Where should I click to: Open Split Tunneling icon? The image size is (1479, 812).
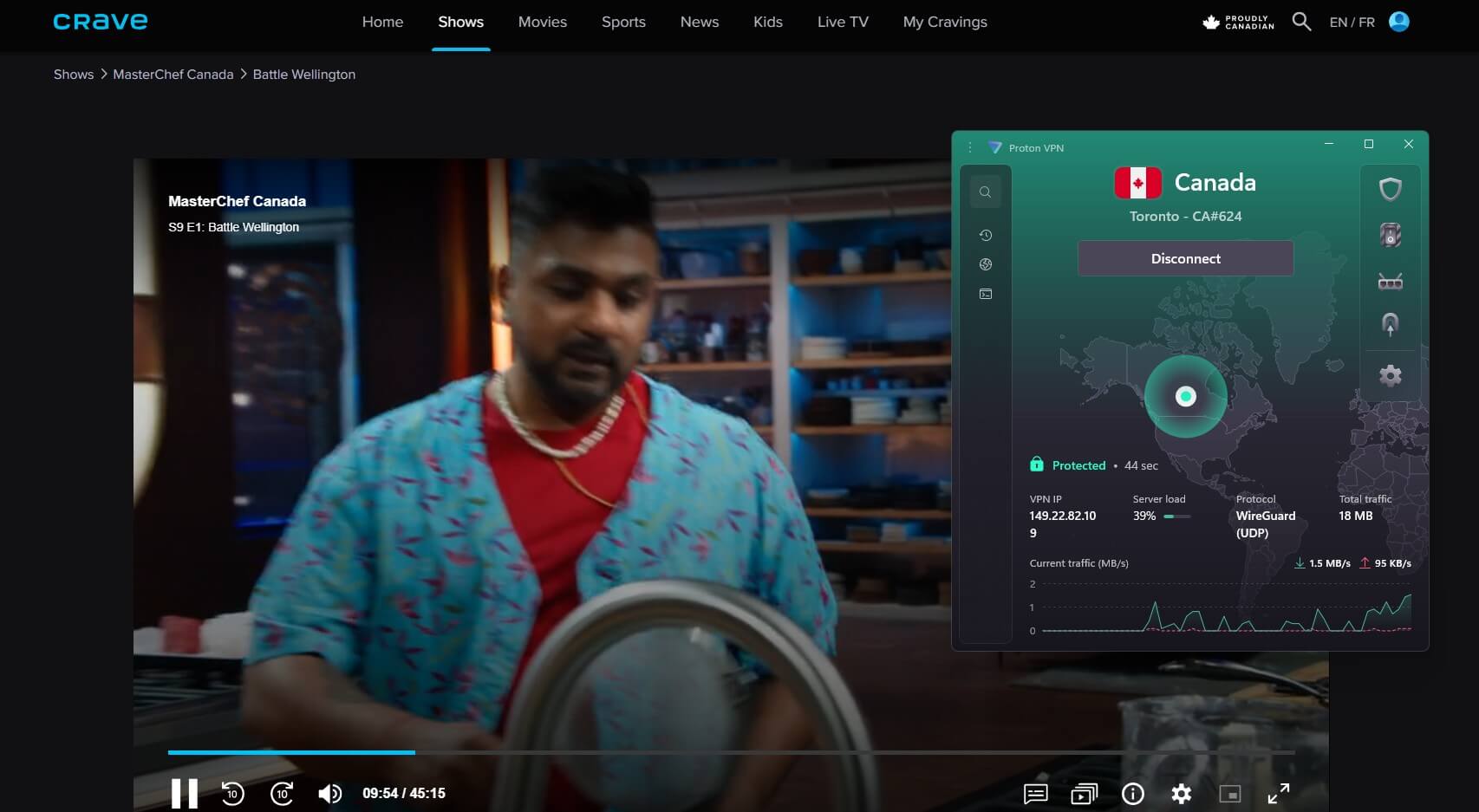(1391, 325)
